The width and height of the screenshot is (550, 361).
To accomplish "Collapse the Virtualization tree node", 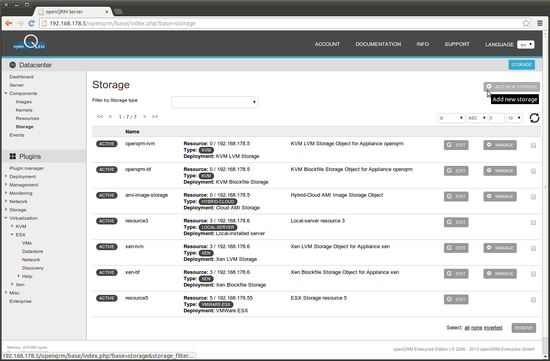I will (x=6, y=218).
